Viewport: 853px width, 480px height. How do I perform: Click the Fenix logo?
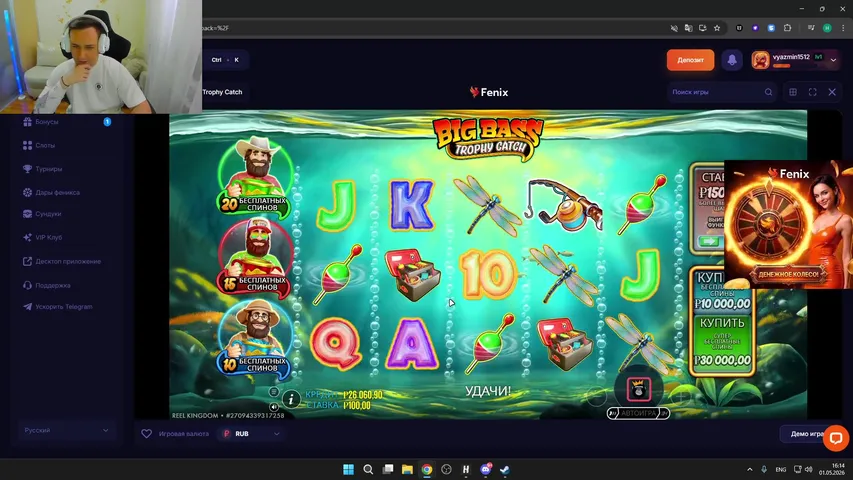tap(489, 92)
